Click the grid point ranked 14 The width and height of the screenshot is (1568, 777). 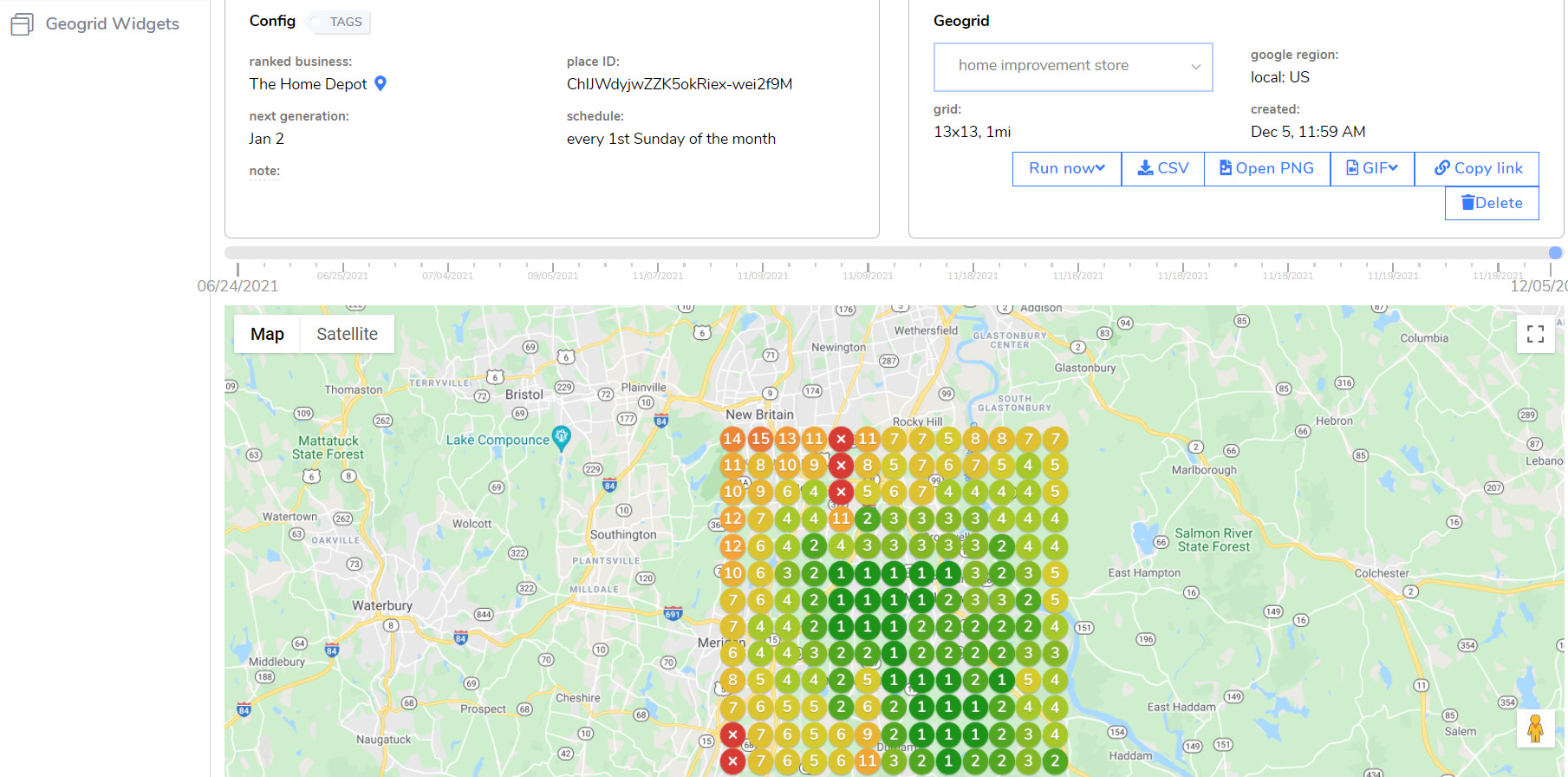click(732, 439)
